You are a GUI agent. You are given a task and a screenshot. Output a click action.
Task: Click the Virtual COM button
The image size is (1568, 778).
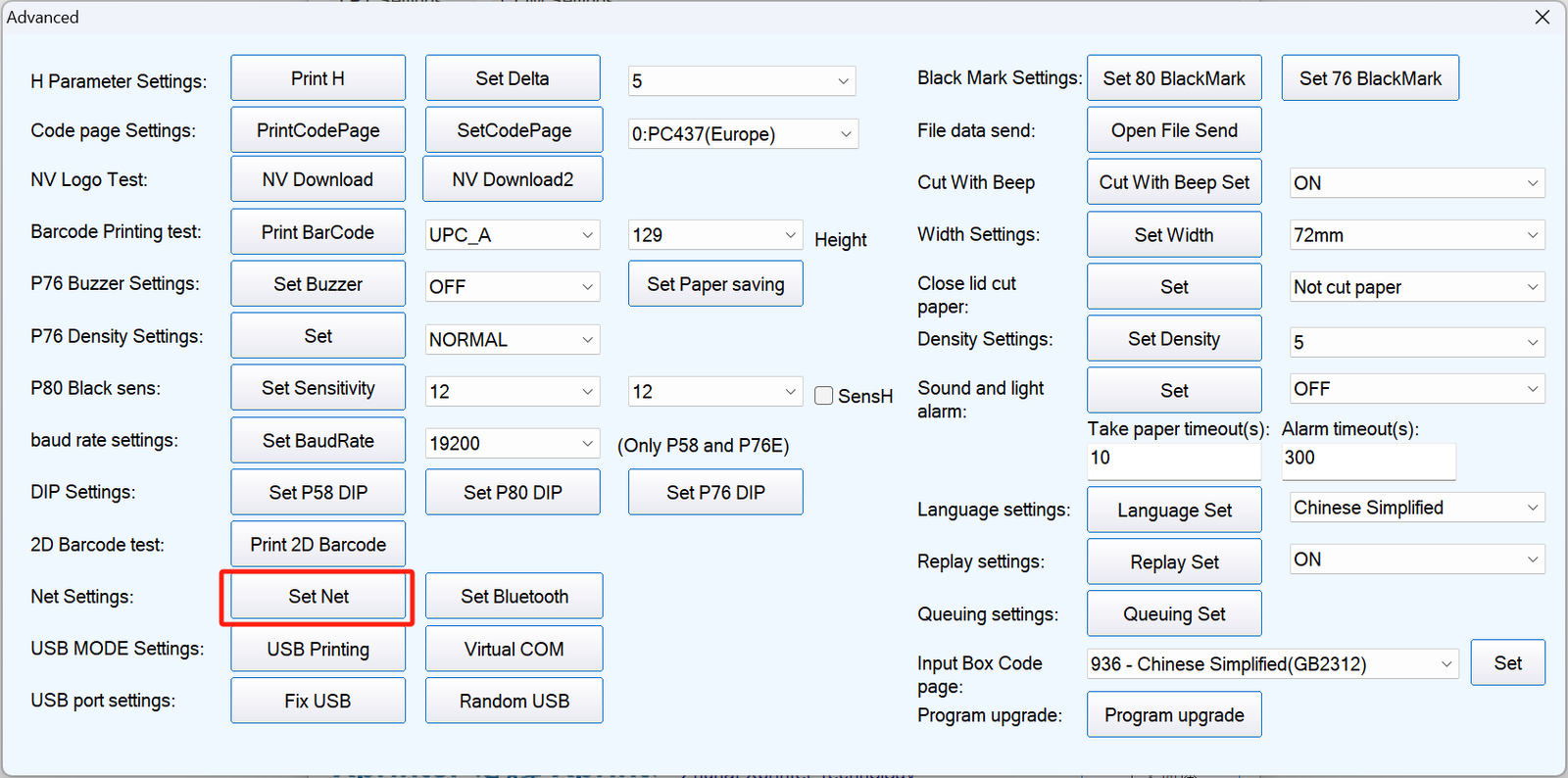[x=514, y=650]
